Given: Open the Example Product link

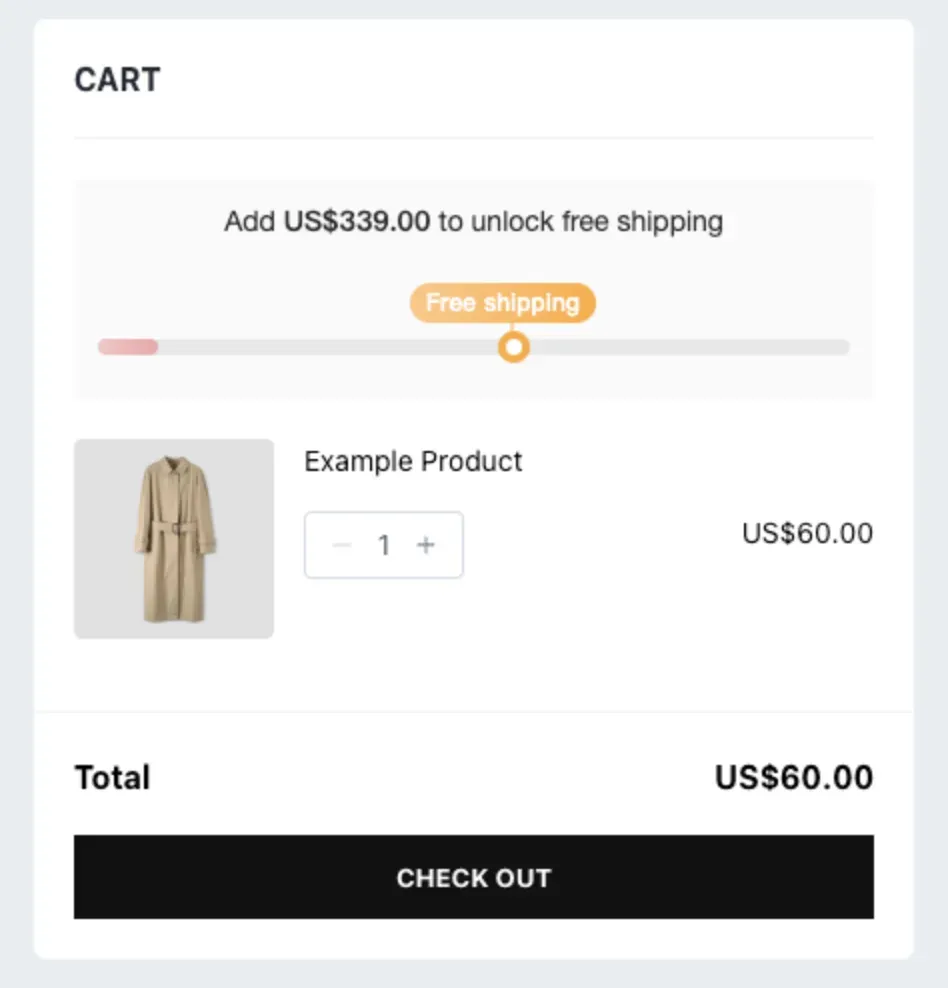Looking at the screenshot, I should coord(413,461).
